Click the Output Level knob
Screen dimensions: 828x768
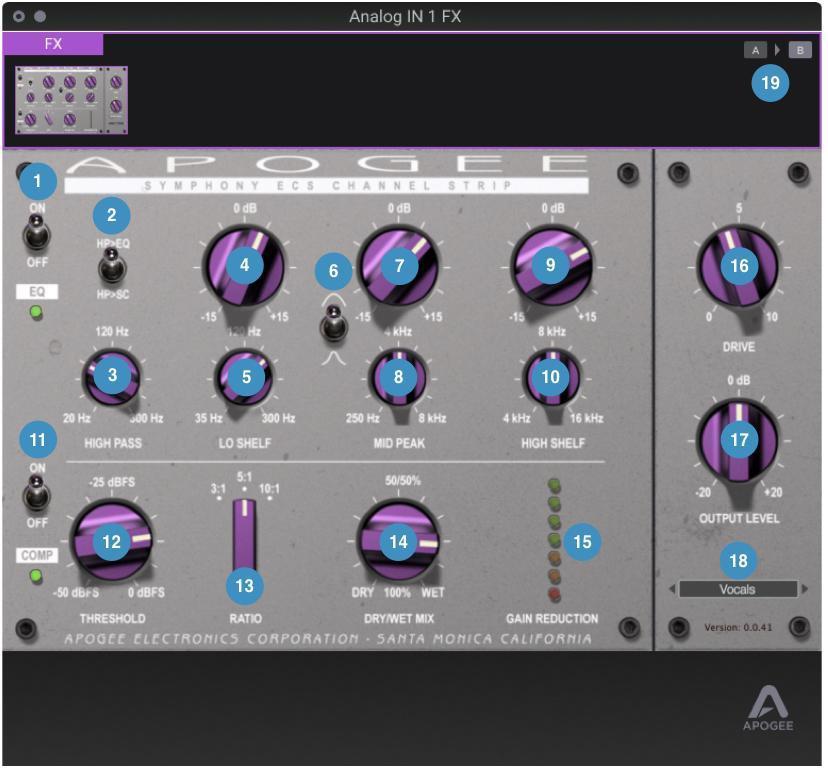[x=739, y=441]
